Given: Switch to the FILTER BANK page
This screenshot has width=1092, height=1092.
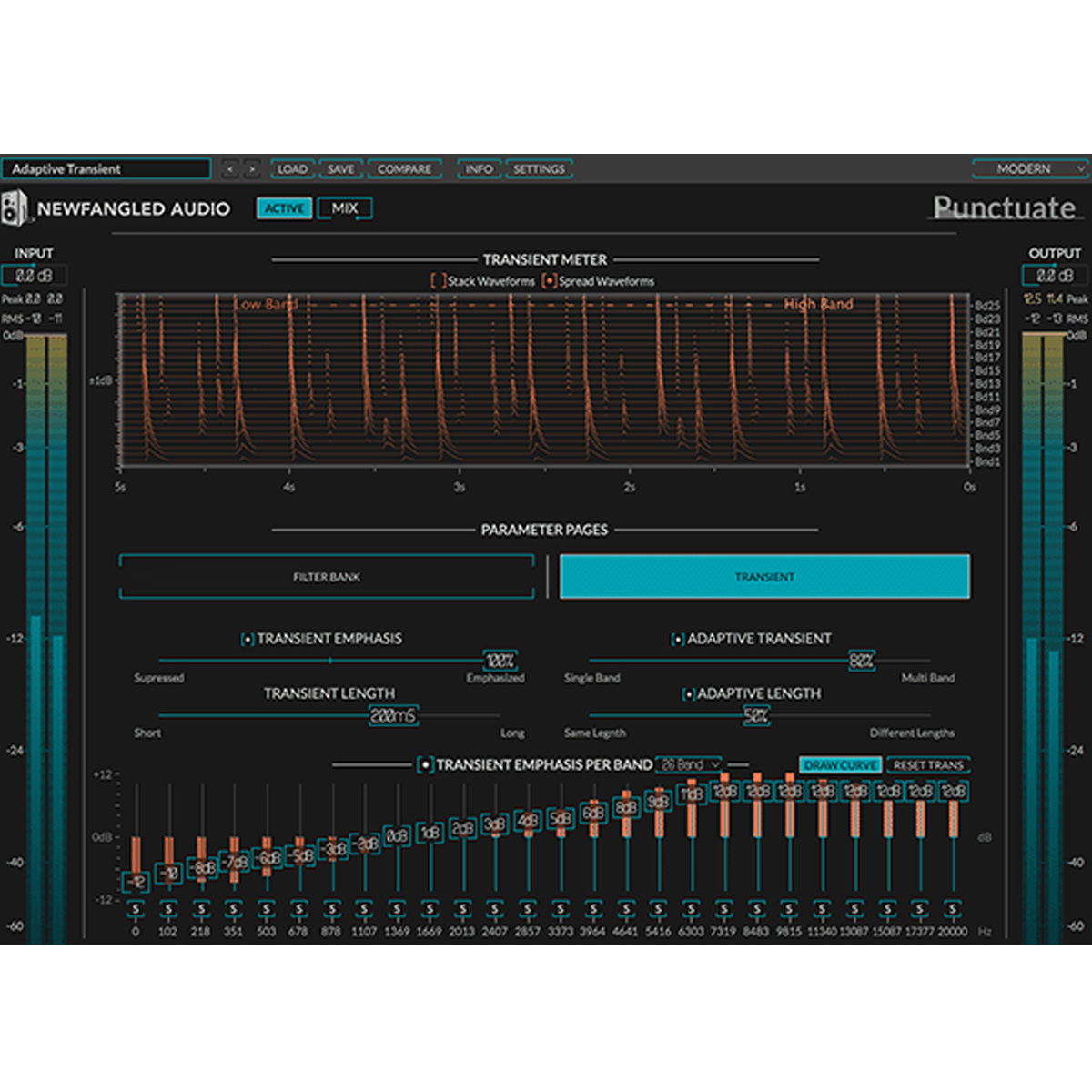Looking at the screenshot, I should coord(327,577).
